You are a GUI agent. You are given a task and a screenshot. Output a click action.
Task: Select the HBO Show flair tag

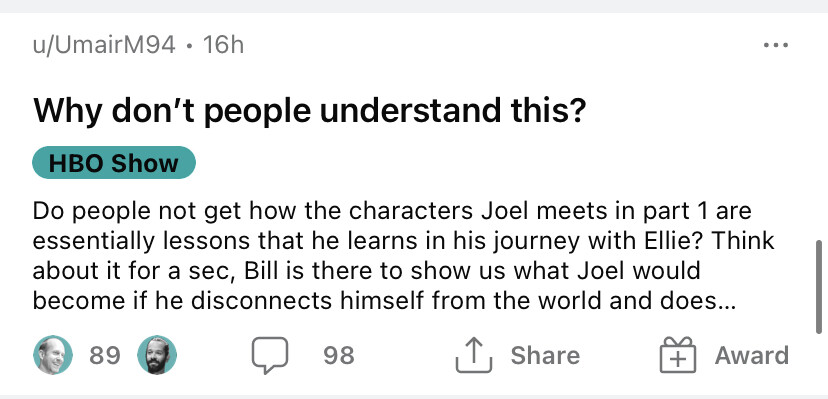coord(114,163)
